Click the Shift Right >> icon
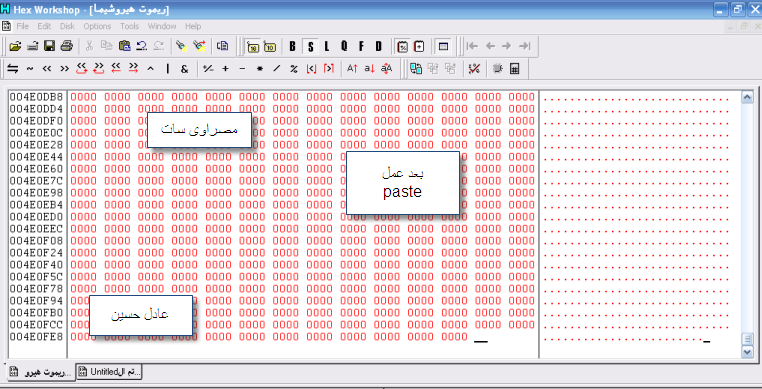Viewport: 762px width, 389px height. click(64, 69)
